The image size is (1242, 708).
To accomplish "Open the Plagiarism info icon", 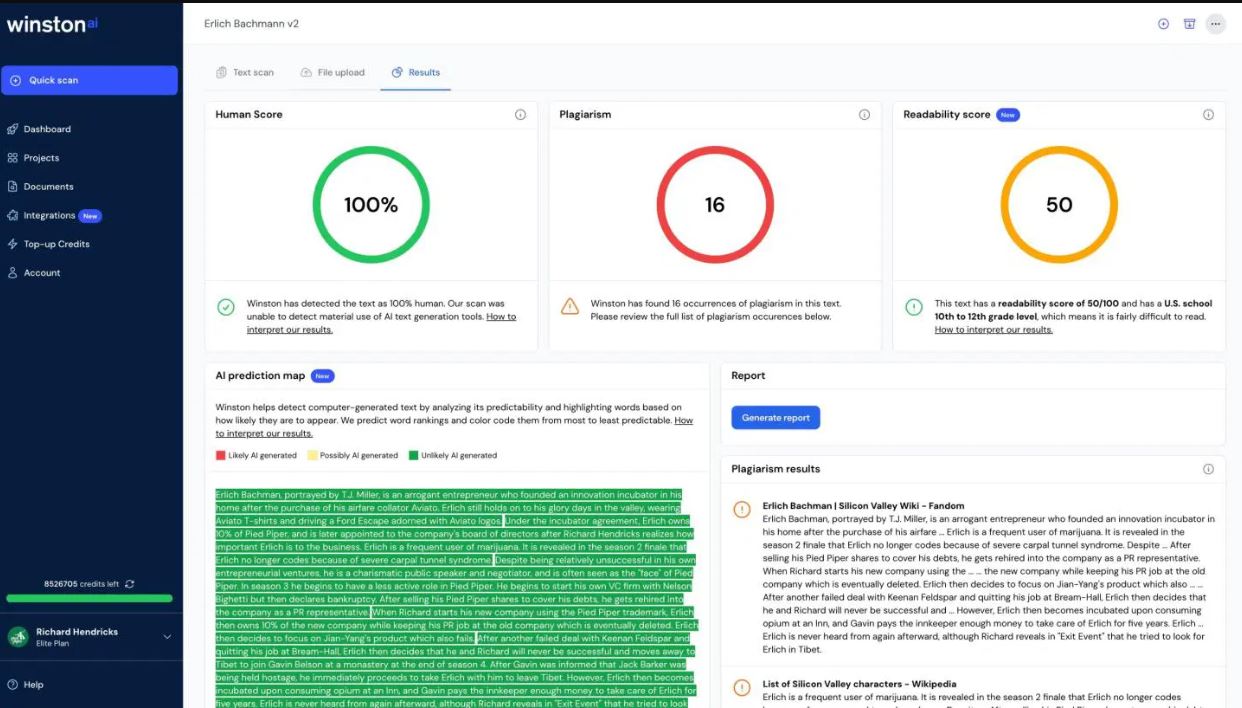I will [x=864, y=115].
